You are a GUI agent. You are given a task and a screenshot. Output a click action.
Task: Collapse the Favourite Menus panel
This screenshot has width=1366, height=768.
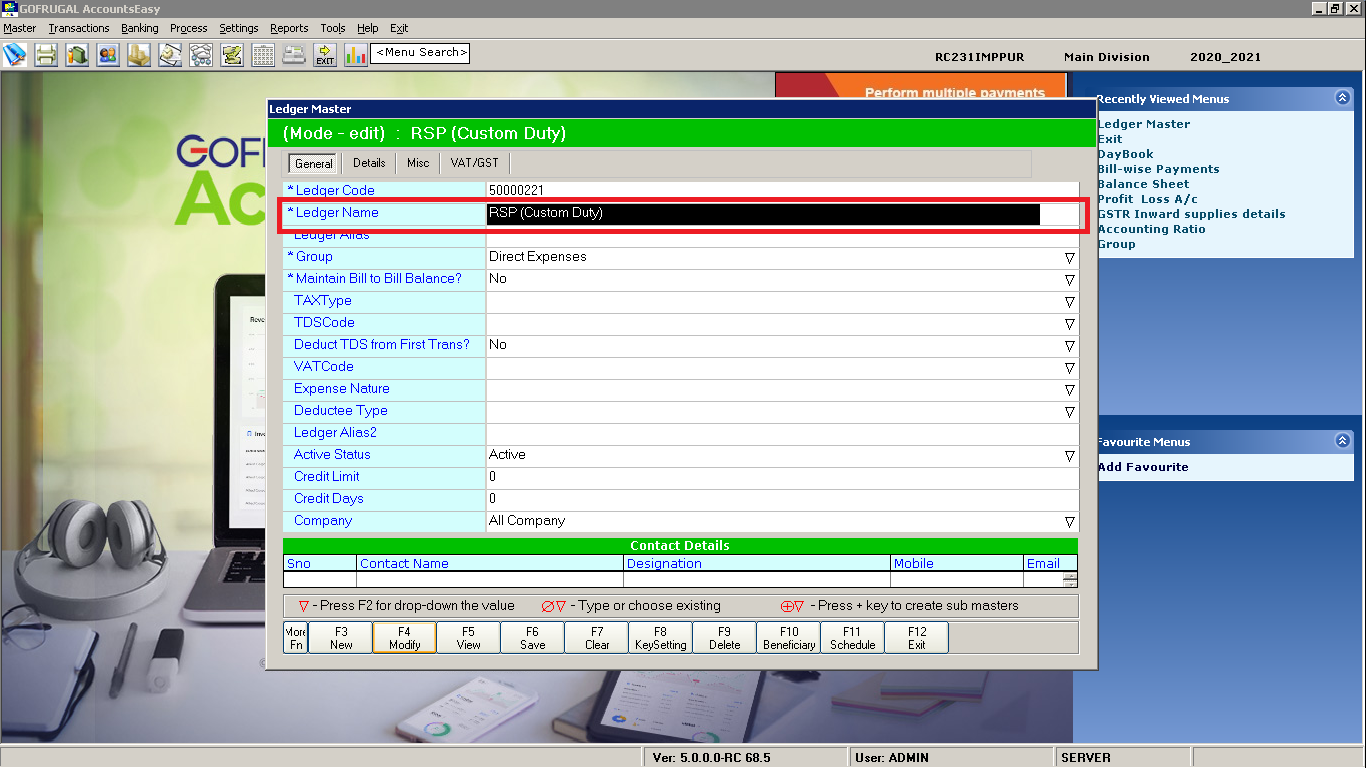(x=1342, y=441)
